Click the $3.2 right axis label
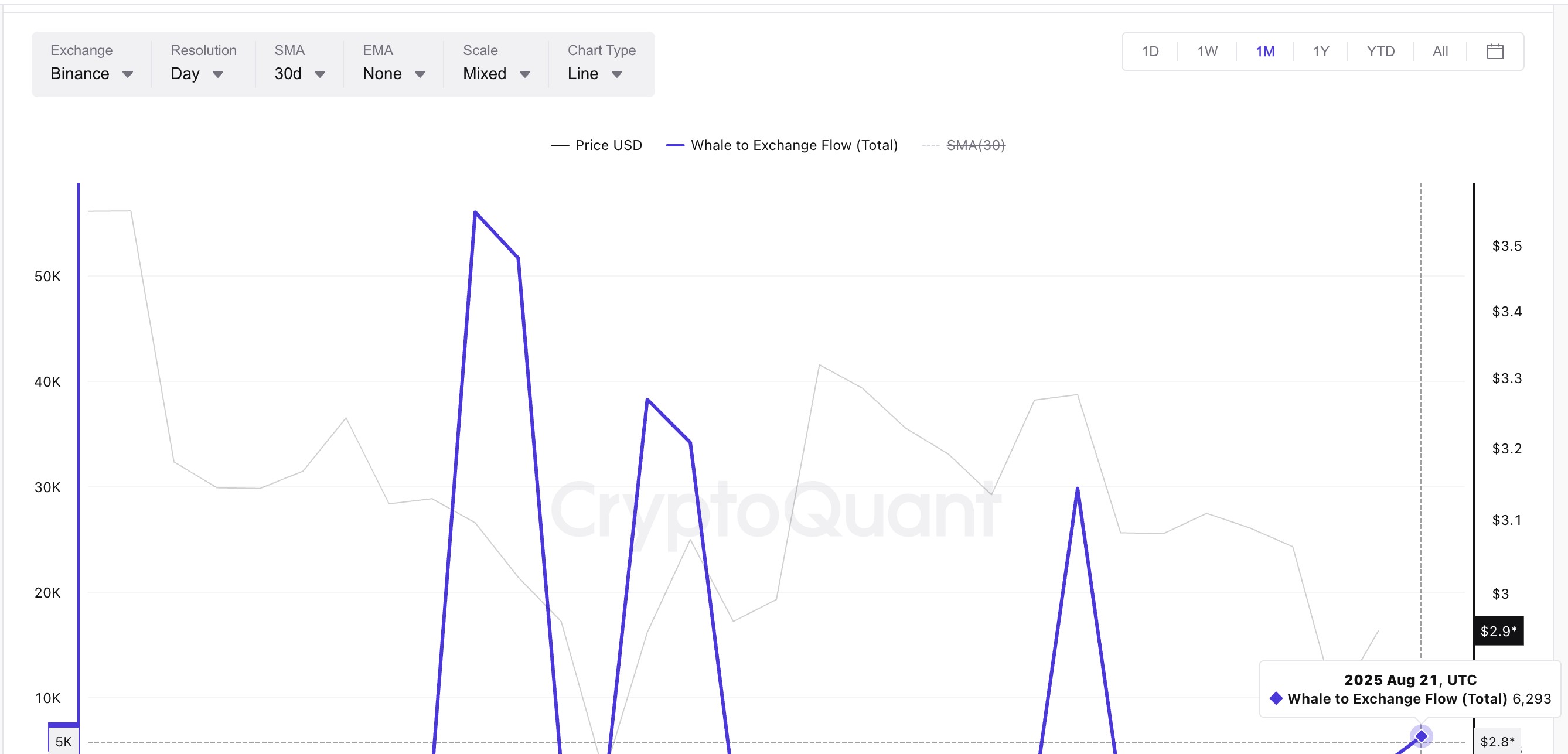The height and width of the screenshot is (754, 1568). 1506,449
